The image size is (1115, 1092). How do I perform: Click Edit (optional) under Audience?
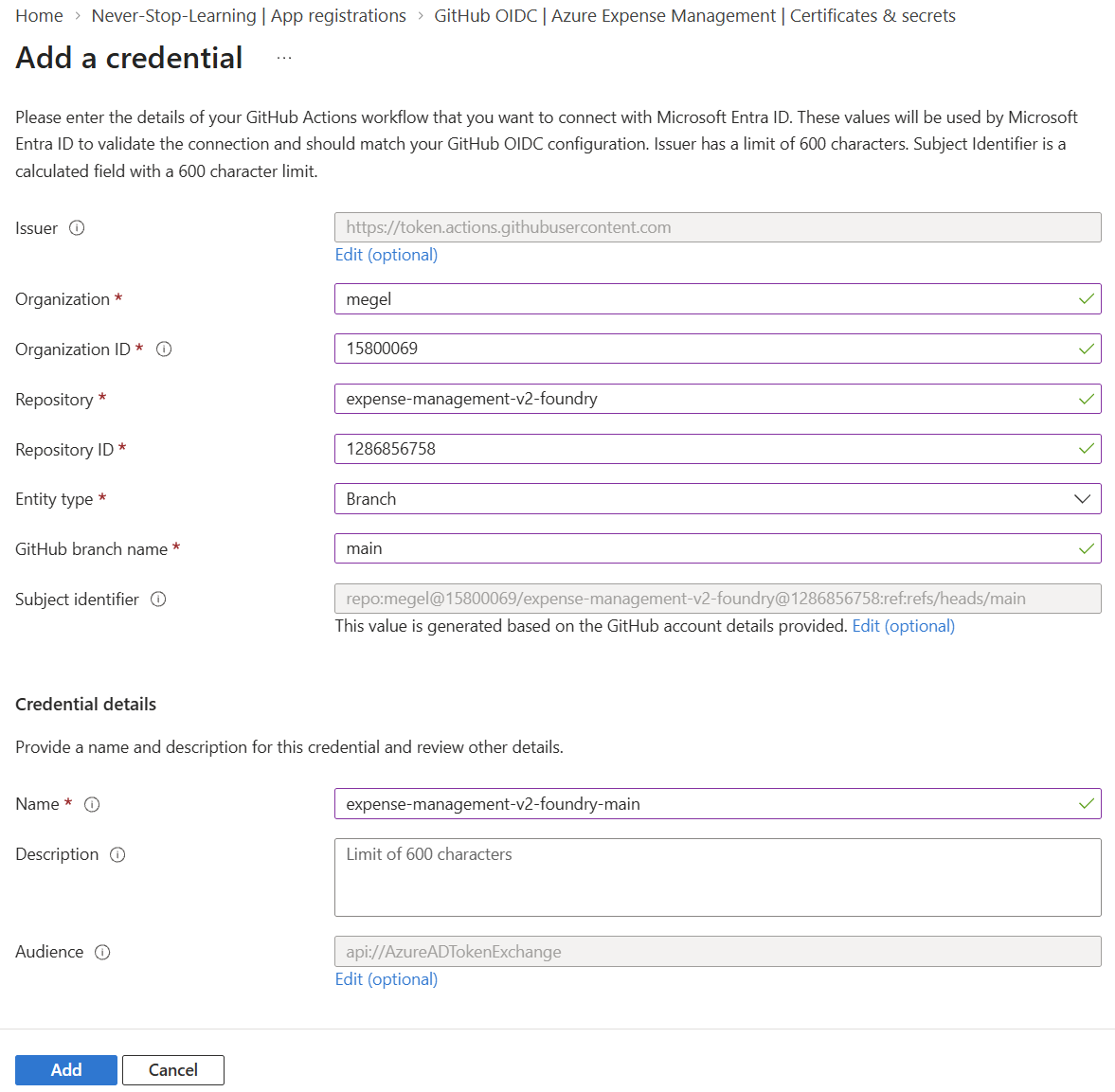(x=387, y=979)
